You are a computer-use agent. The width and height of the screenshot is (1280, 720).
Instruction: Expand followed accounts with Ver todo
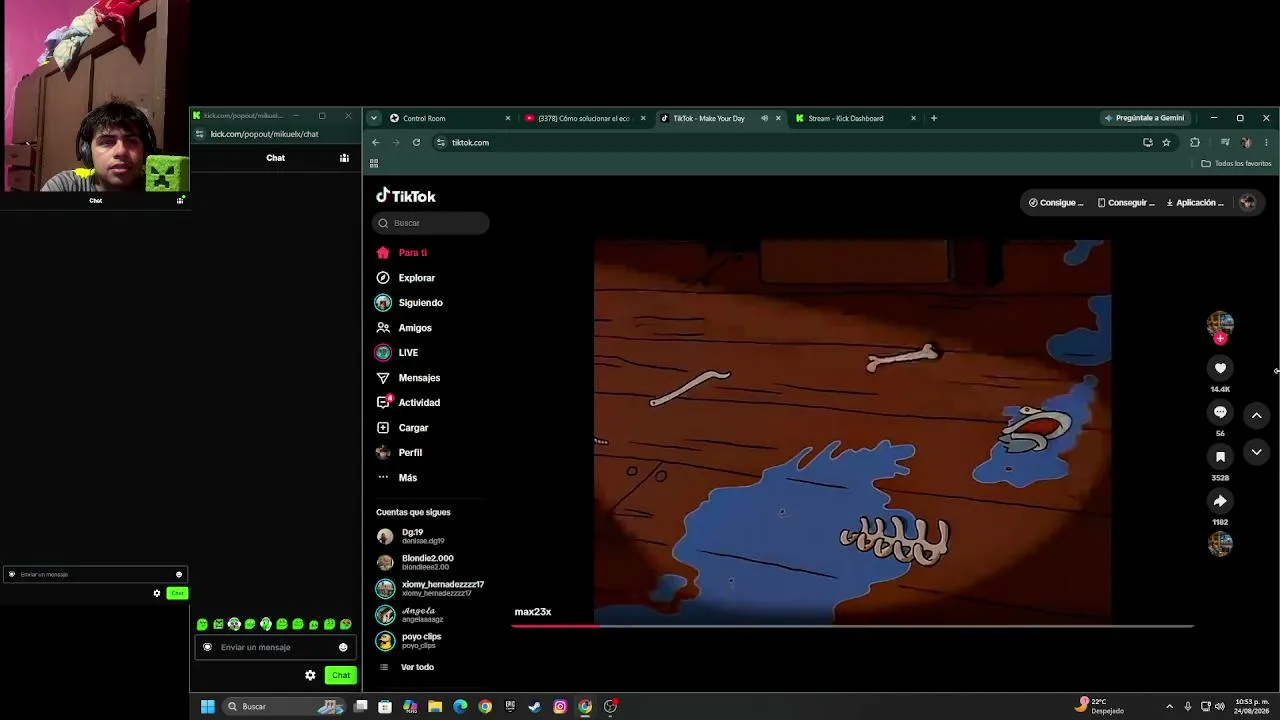[406, 667]
